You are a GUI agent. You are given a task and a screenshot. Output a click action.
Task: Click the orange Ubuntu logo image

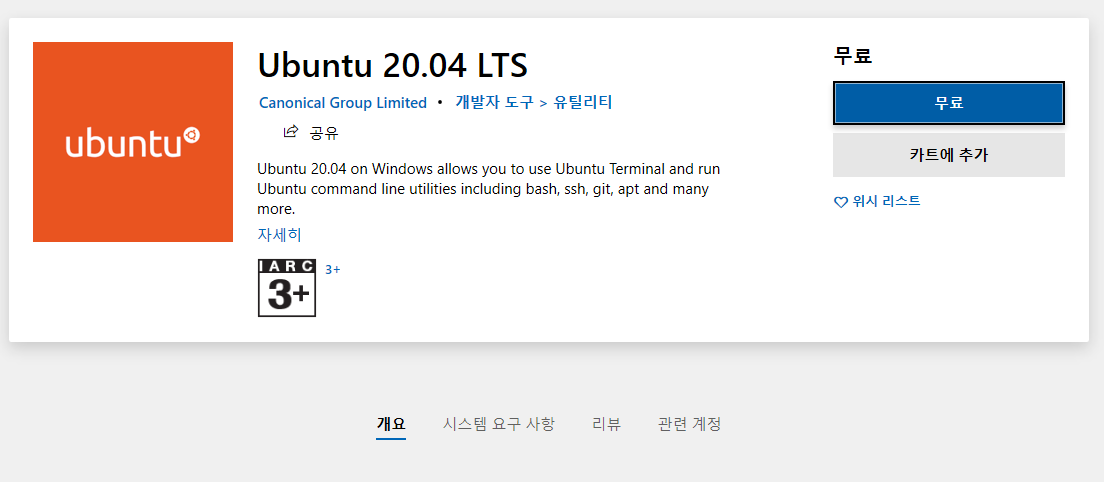click(x=133, y=141)
